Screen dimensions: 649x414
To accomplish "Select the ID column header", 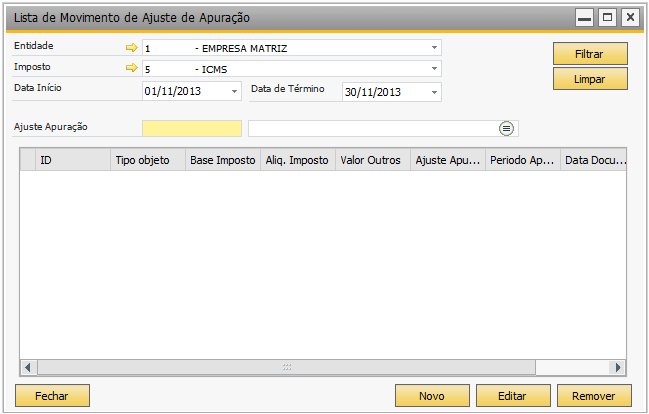I will [x=73, y=160].
